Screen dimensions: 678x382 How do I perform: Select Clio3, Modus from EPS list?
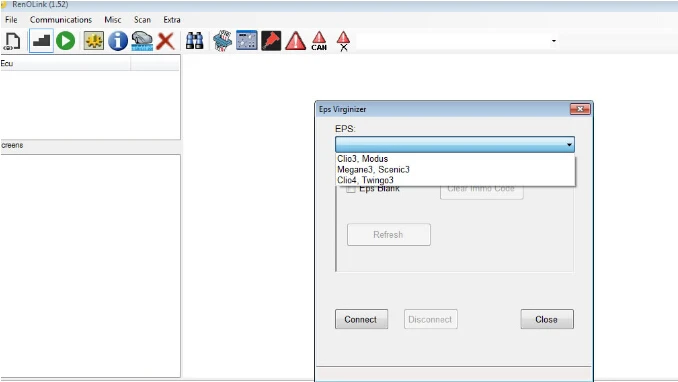click(455, 159)
